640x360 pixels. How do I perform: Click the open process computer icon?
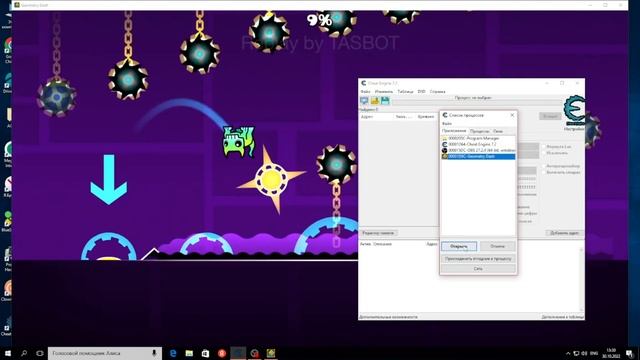[364, 101]
